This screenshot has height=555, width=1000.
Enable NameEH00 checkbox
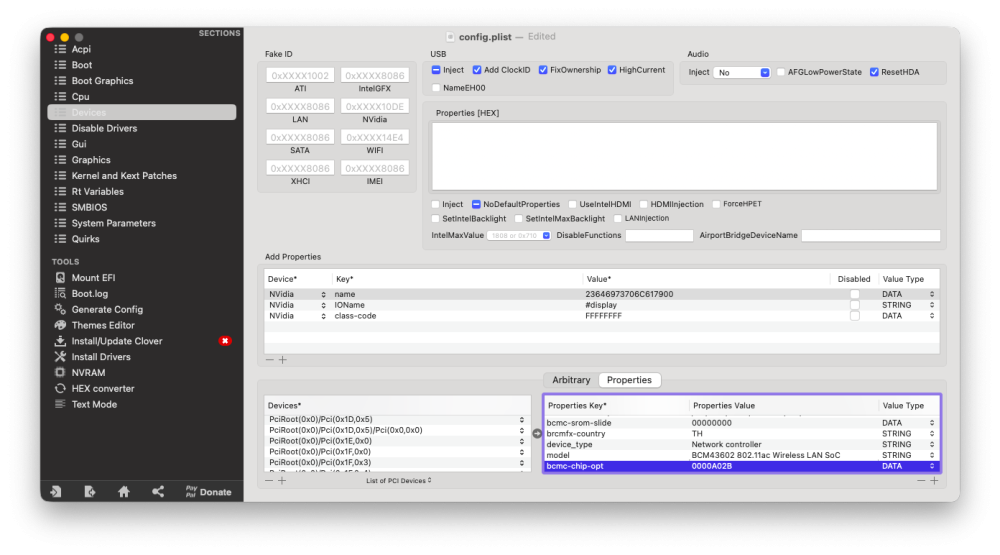(x=436, y=88)
